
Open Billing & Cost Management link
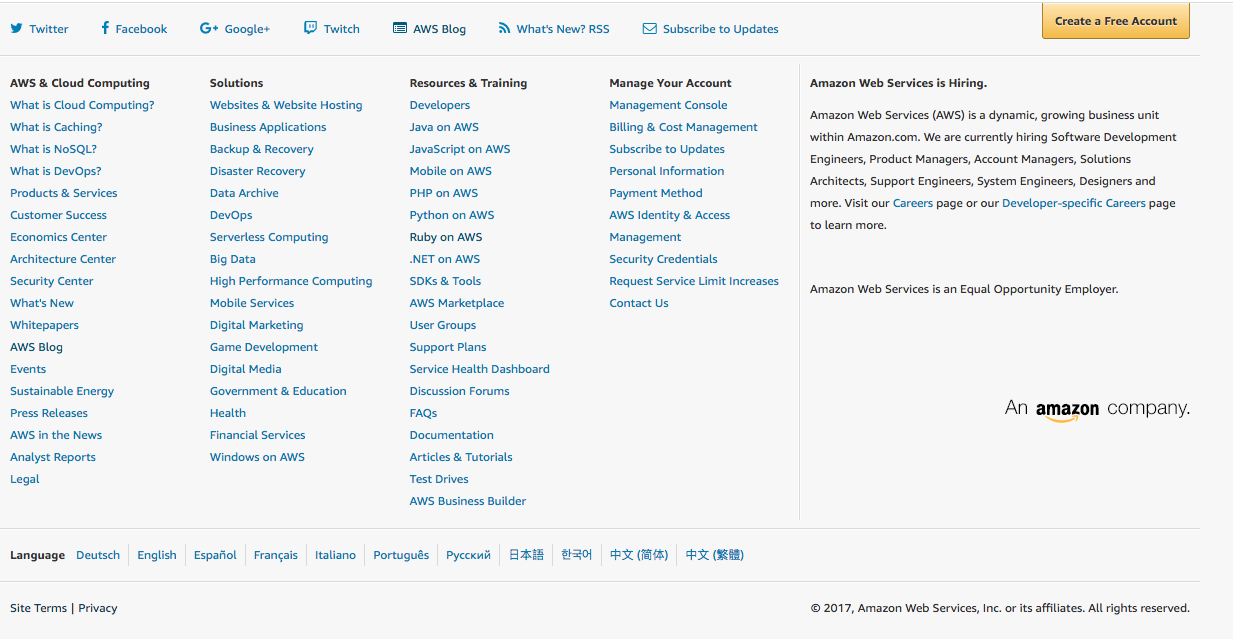click(x=684, y=127)
